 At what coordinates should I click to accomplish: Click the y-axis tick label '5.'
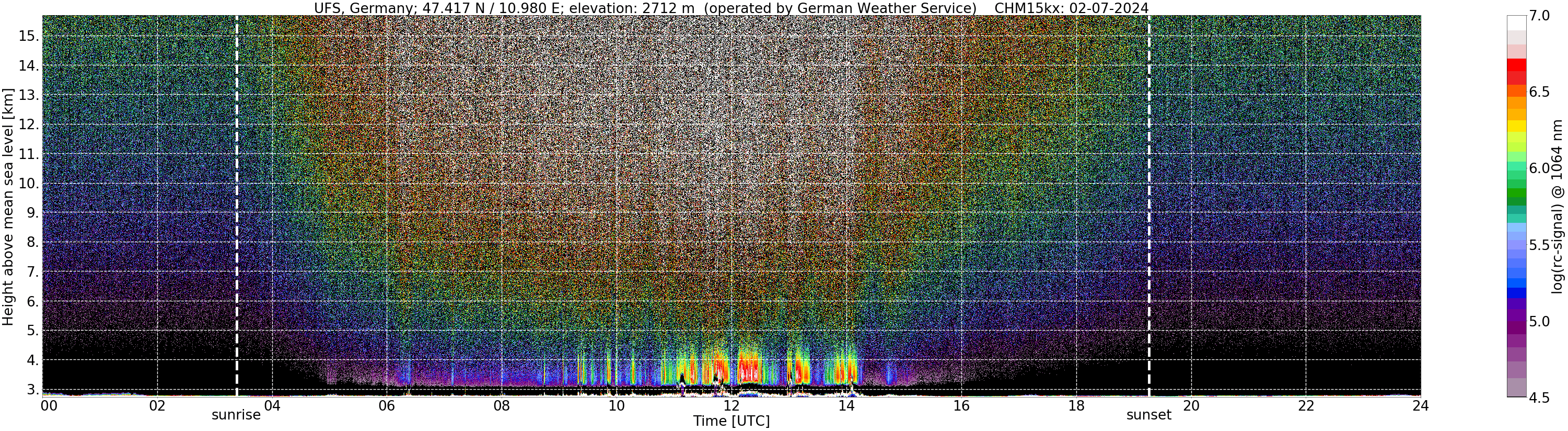[33, 331]
